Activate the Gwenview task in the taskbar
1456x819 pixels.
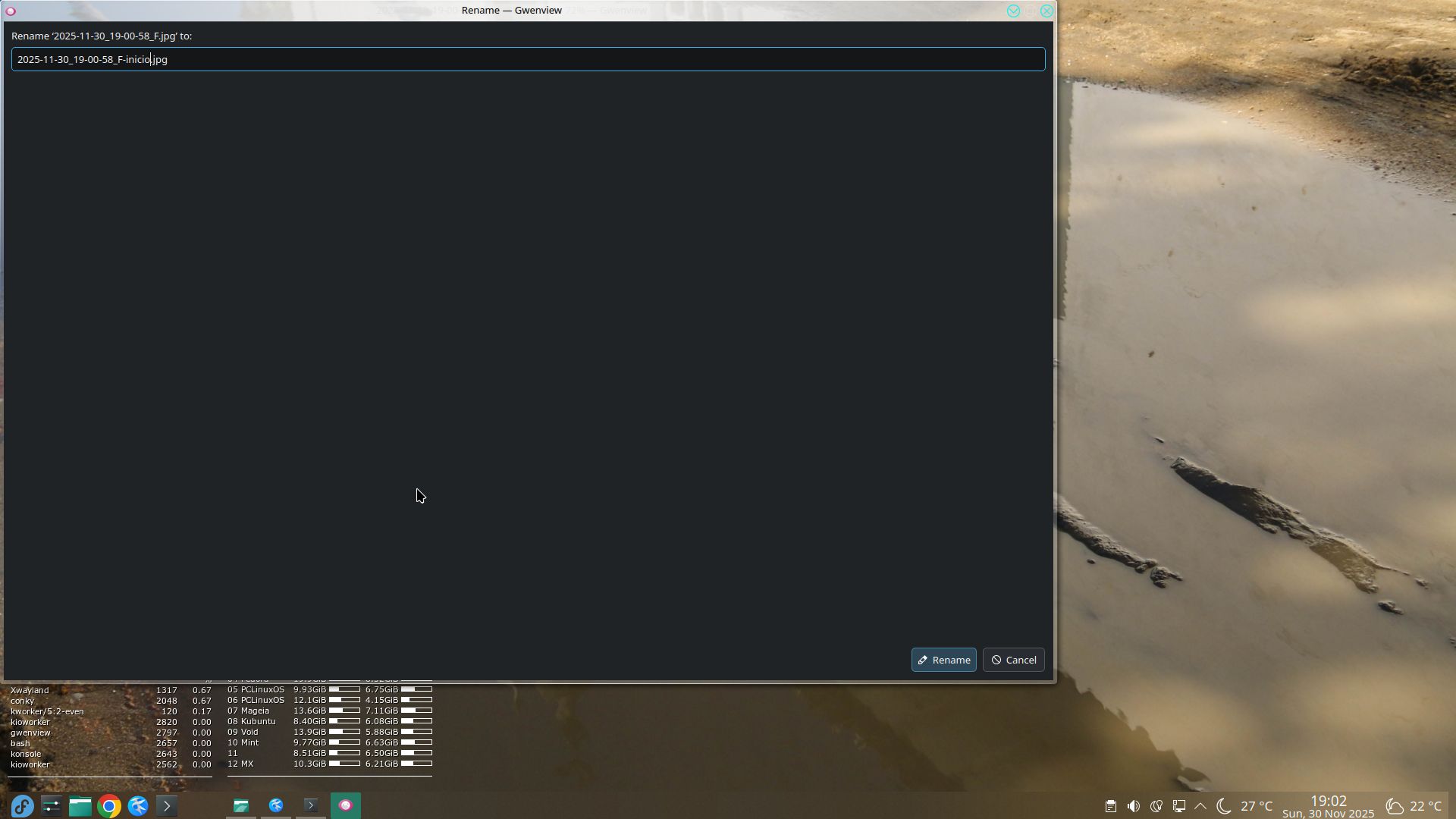point(346,805)
